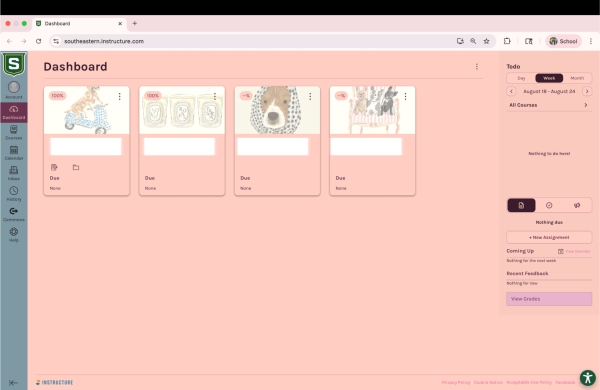The width and height of the screenshot is (600, 390).
Task: Click 100% grade badge on candles card
Action: (x=153, y=96)
